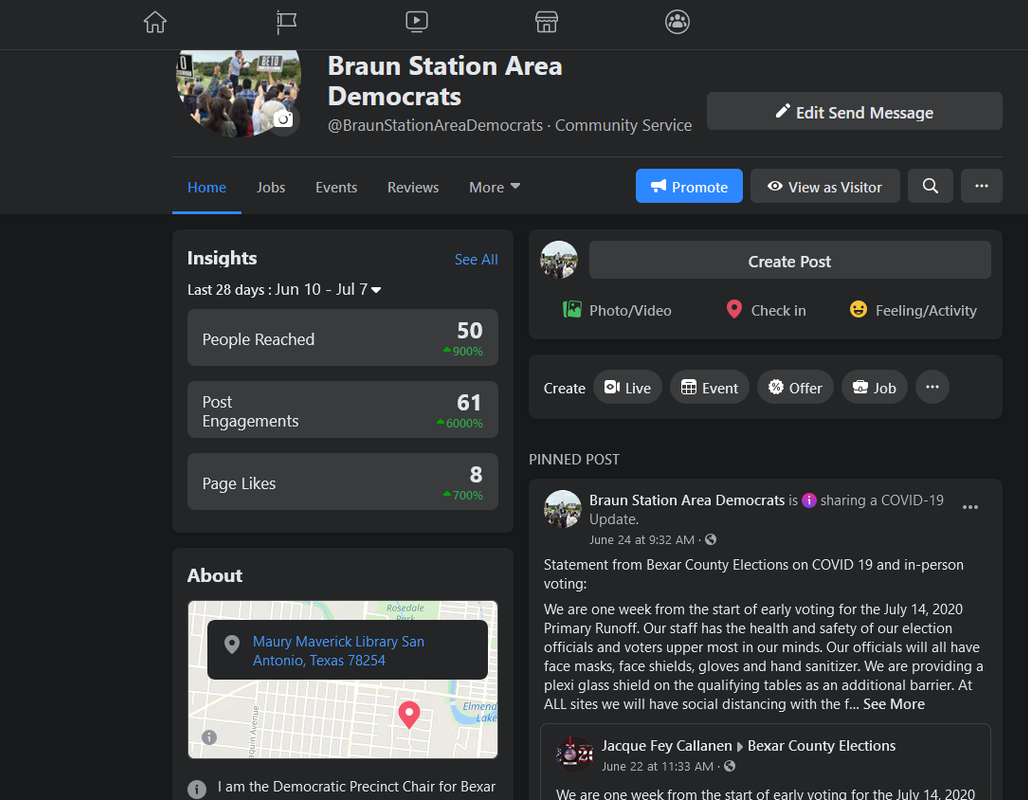
Task: Open Watch video icon in top bar
Action: (416, 22)
